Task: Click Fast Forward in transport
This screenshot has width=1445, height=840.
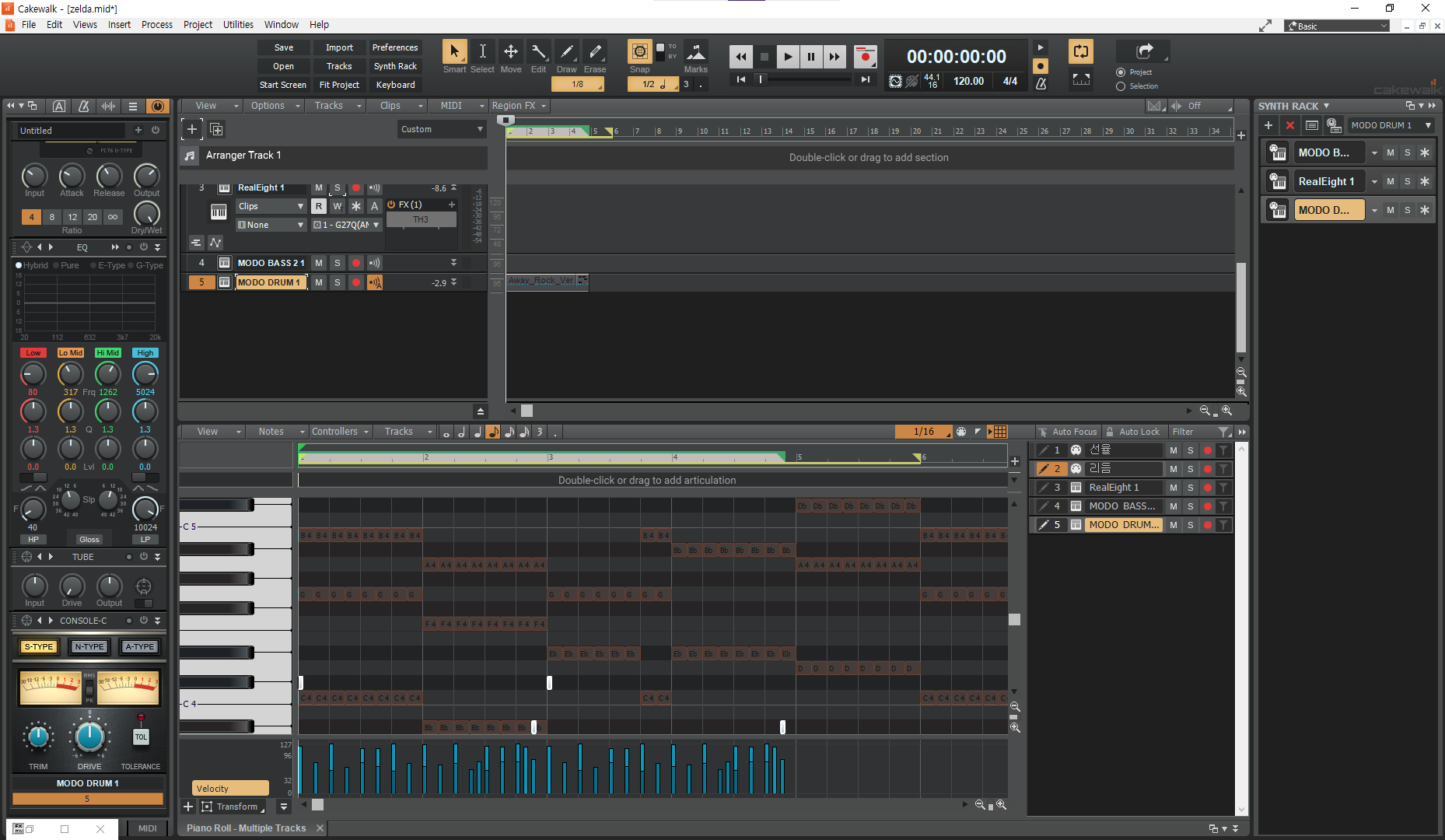Action: click(834, 57)
